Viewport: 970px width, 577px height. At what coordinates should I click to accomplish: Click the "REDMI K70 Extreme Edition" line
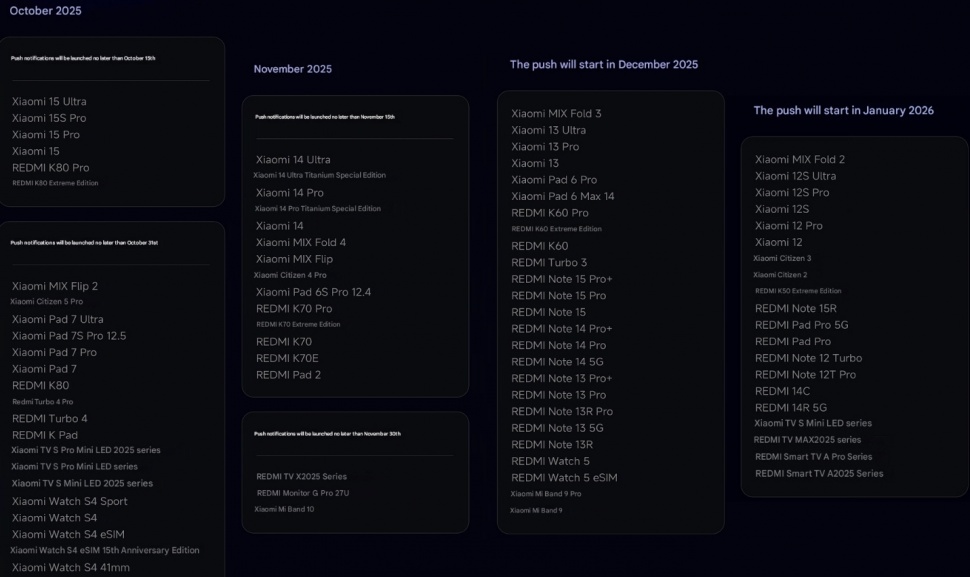pos(298,325)
